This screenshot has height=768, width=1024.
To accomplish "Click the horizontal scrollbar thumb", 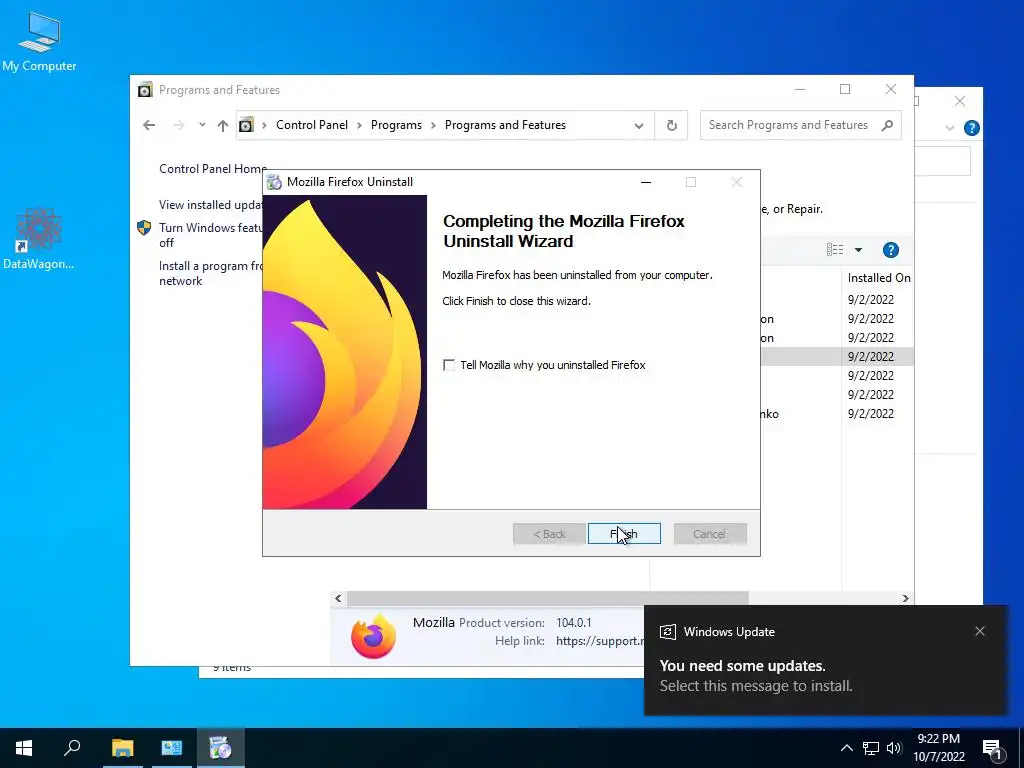I will click(x=547, y=598).
